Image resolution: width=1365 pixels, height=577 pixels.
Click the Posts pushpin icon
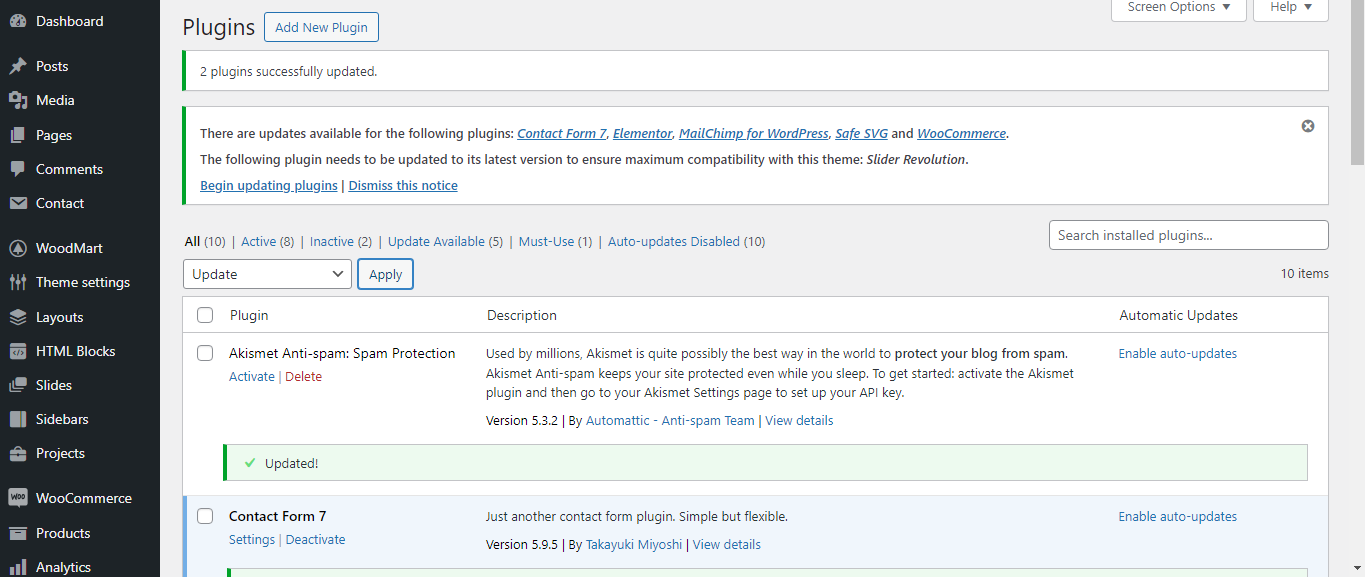pos(18,66)
